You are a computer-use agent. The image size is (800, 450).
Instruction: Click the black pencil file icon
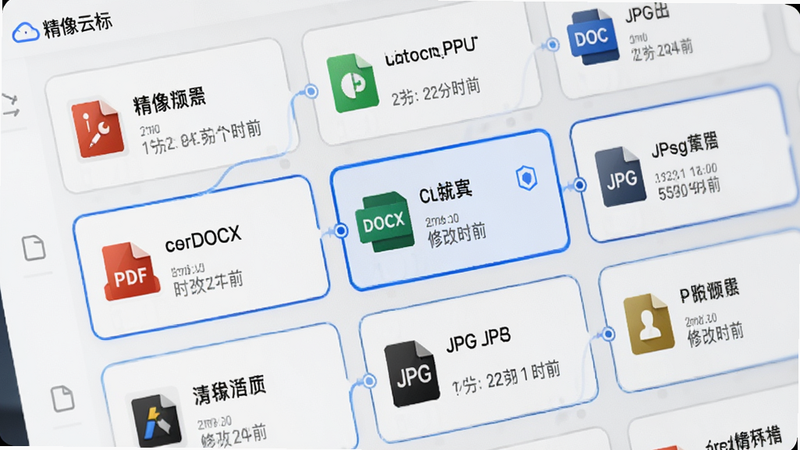tap(156, 421)
